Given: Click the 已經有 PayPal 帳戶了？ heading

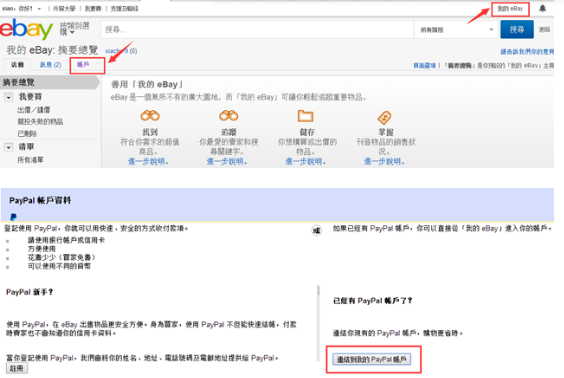Looking at the screenshot, I should [x=373, y=301].
